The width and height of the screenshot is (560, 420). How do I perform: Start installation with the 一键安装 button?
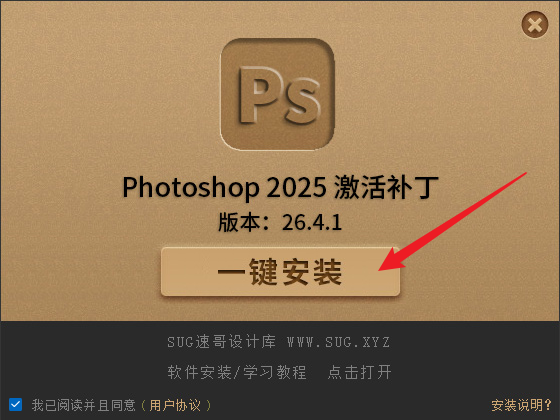pyautogui.click(x=280, y=271)
